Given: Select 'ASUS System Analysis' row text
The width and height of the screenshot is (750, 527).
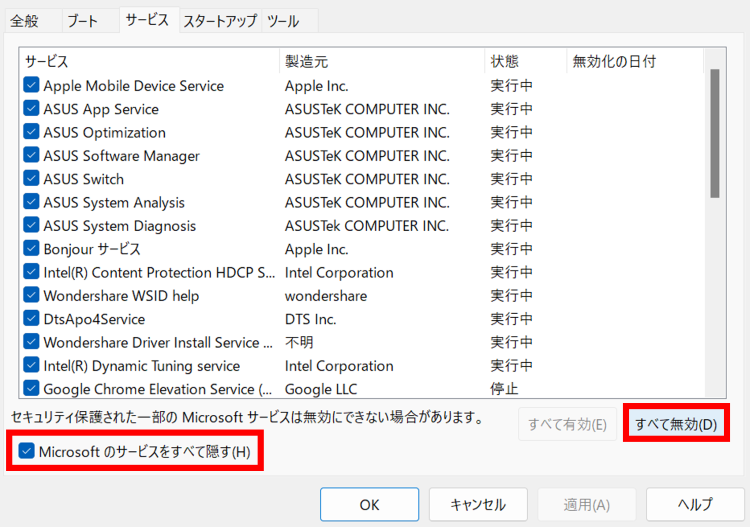Looking at the screenshot, I should click(114, 202).
